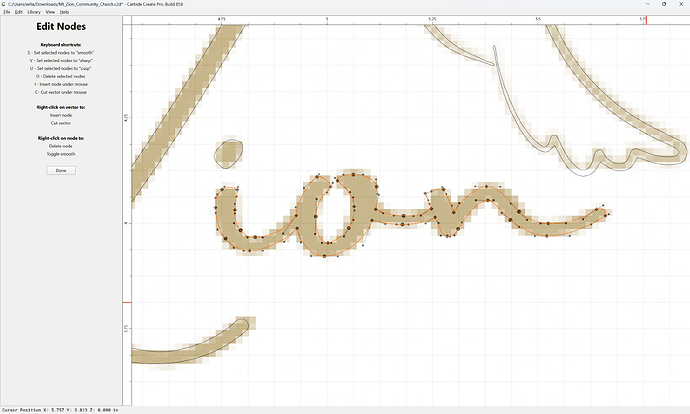Click the 4.25 mark on the vertical ruler
Screen dimensions: 690x414
pos(126,117)
